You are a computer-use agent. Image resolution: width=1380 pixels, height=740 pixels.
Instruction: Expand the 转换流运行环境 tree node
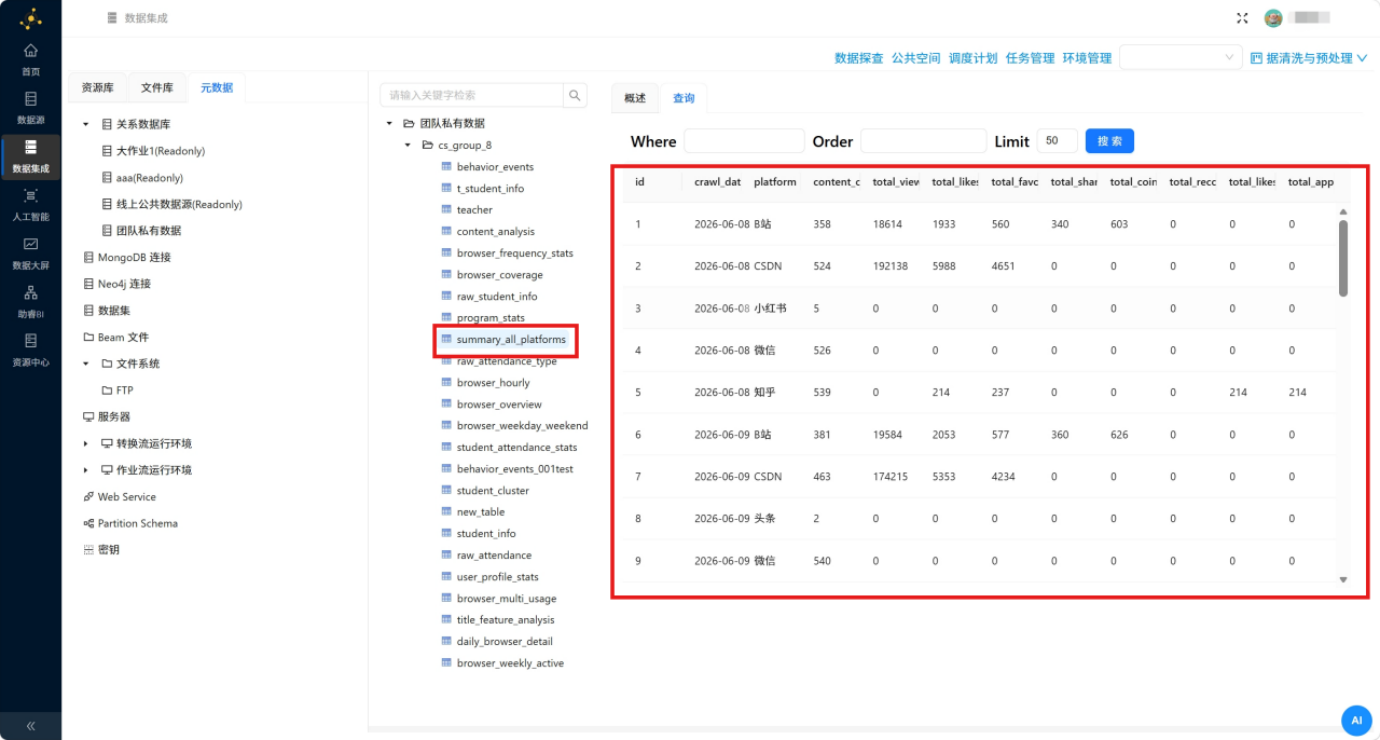(86, 444)
